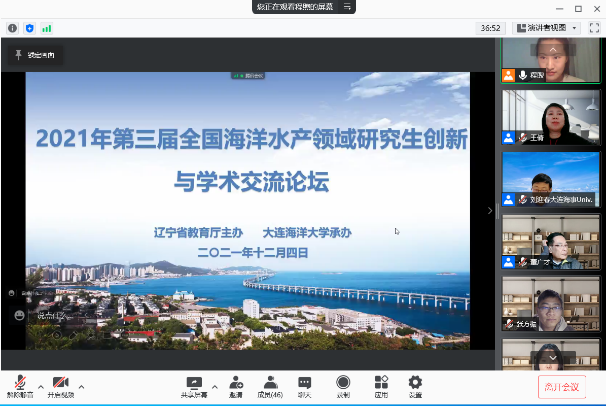This screenshot has width=606, height=406.
Task: Click the slide title 2021年第三届全国海洋水产领域研究生创新
Action: tap(252, 139)
